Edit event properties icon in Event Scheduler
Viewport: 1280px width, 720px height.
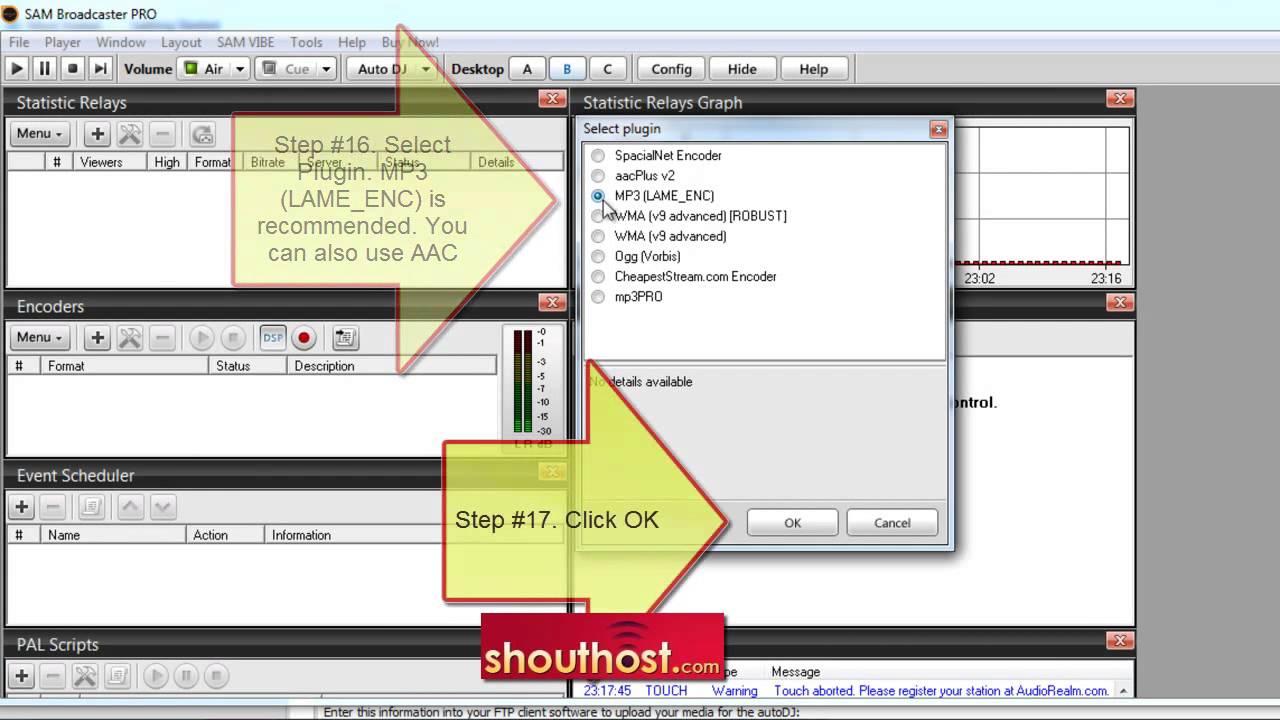tap(91, 506)
